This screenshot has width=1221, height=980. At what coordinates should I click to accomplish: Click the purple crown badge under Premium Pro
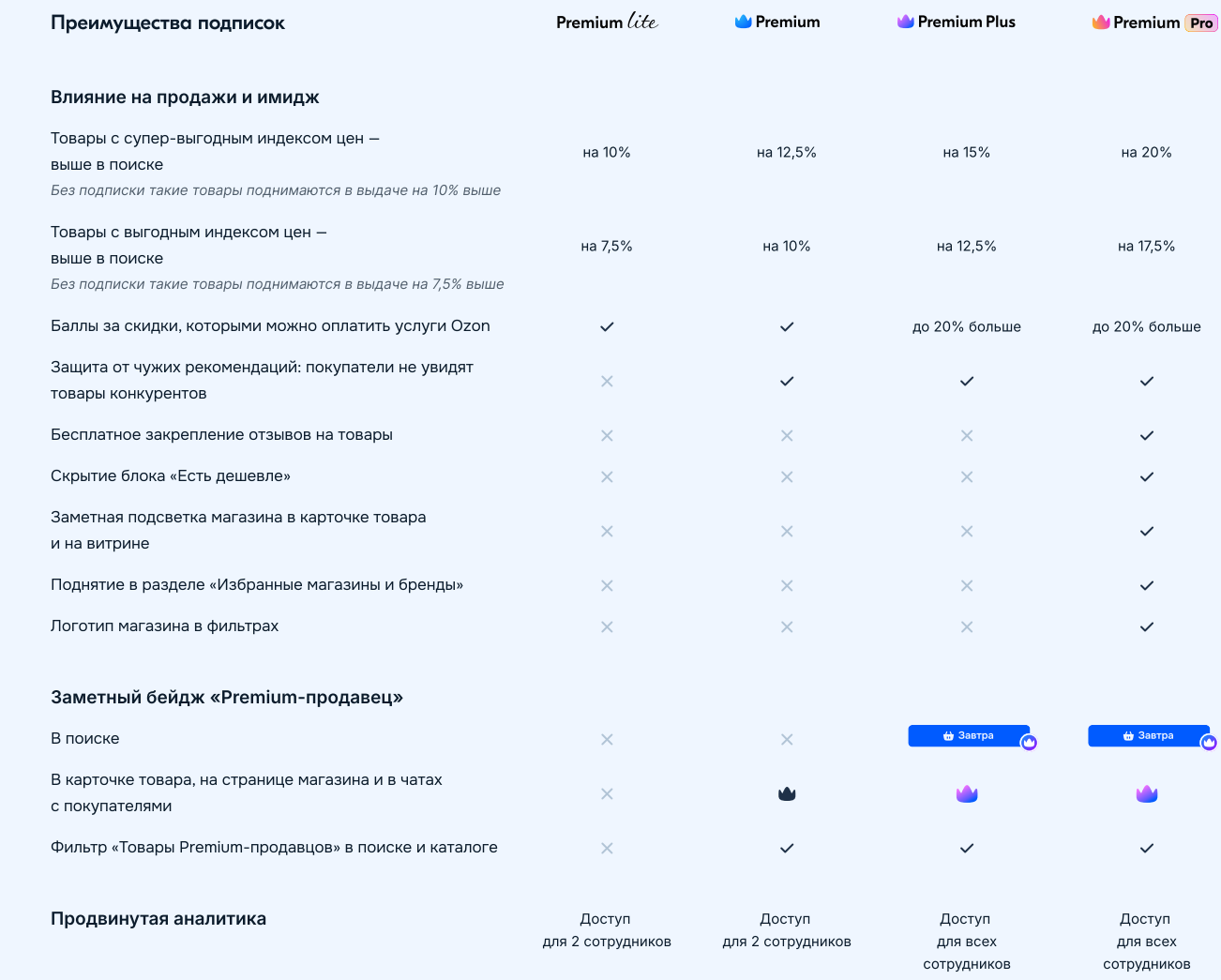1147,794
